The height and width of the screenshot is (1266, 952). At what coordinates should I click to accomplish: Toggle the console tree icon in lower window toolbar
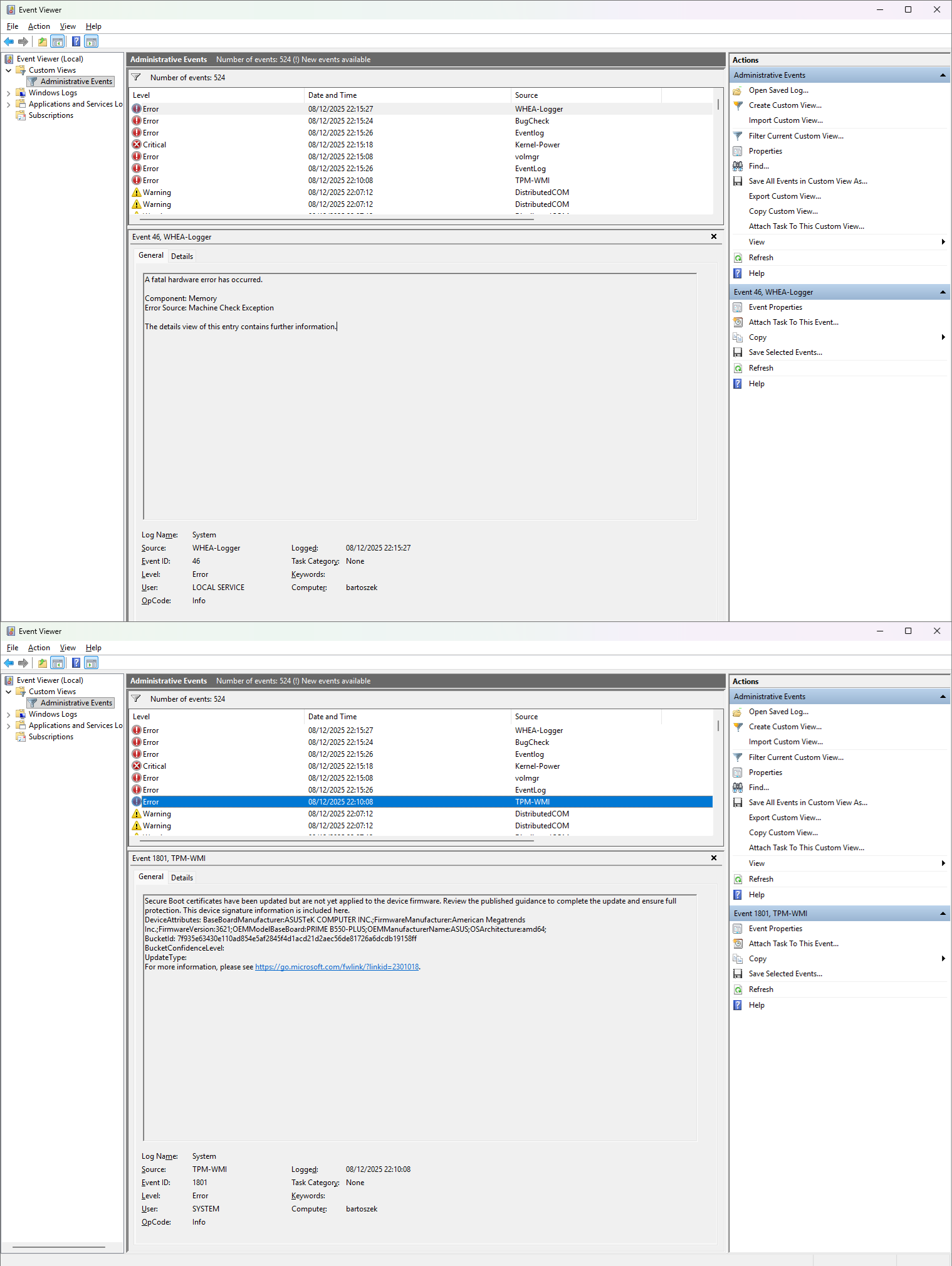pyautogui.click(x=57, y=663)
